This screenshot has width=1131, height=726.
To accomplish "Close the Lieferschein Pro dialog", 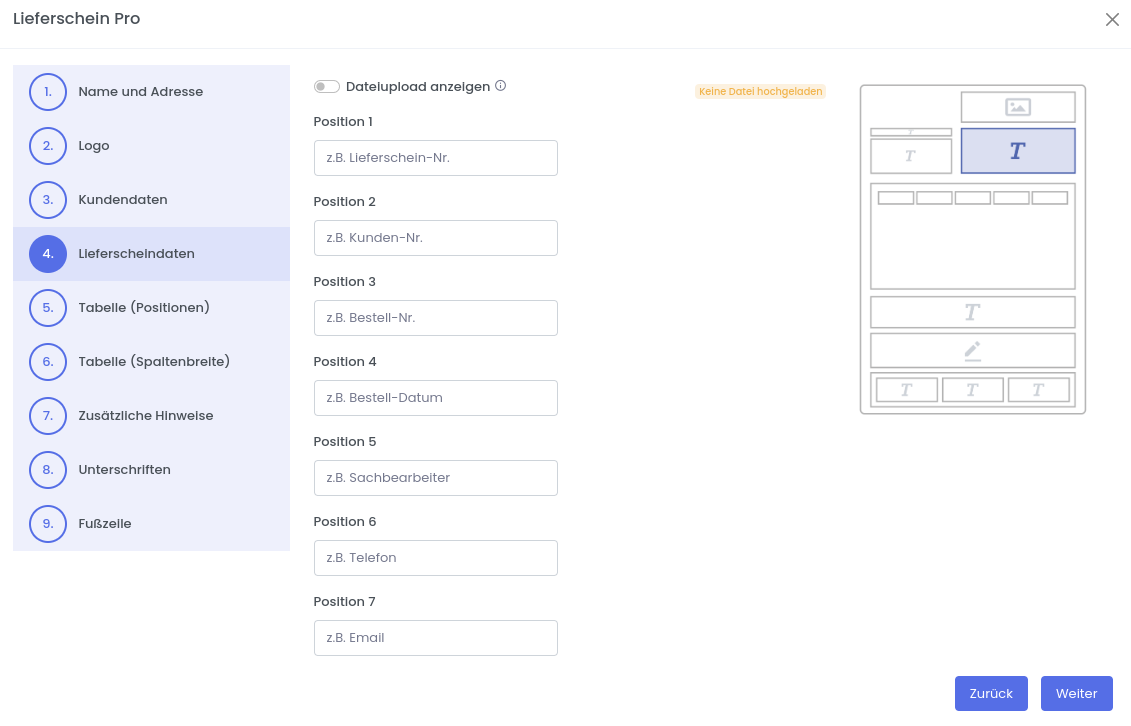I will tap(1112, 20).
